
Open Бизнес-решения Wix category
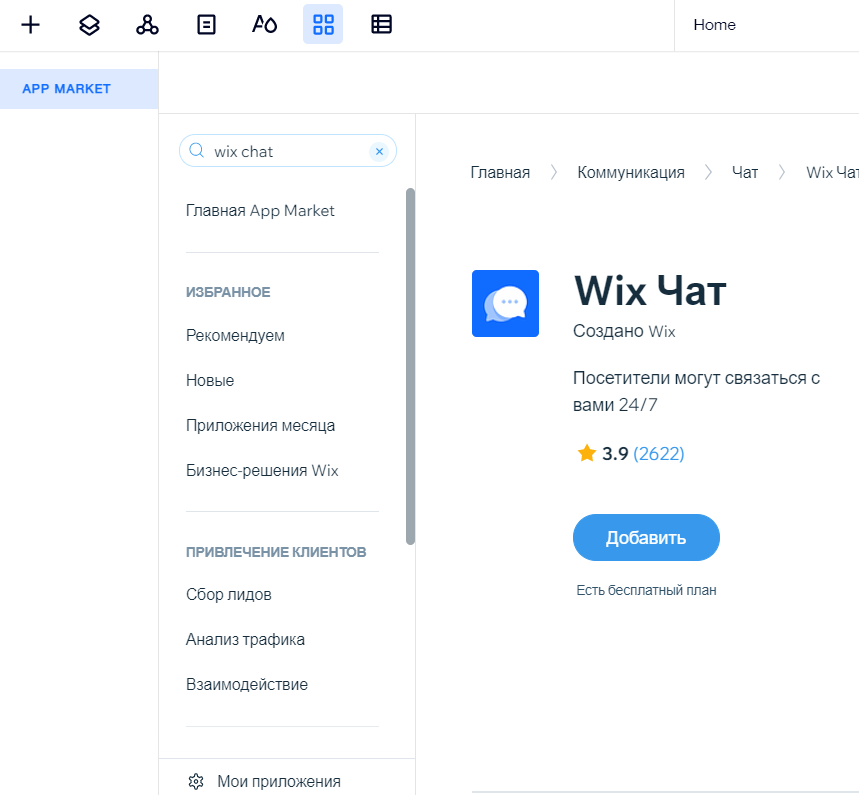point(262,470)
